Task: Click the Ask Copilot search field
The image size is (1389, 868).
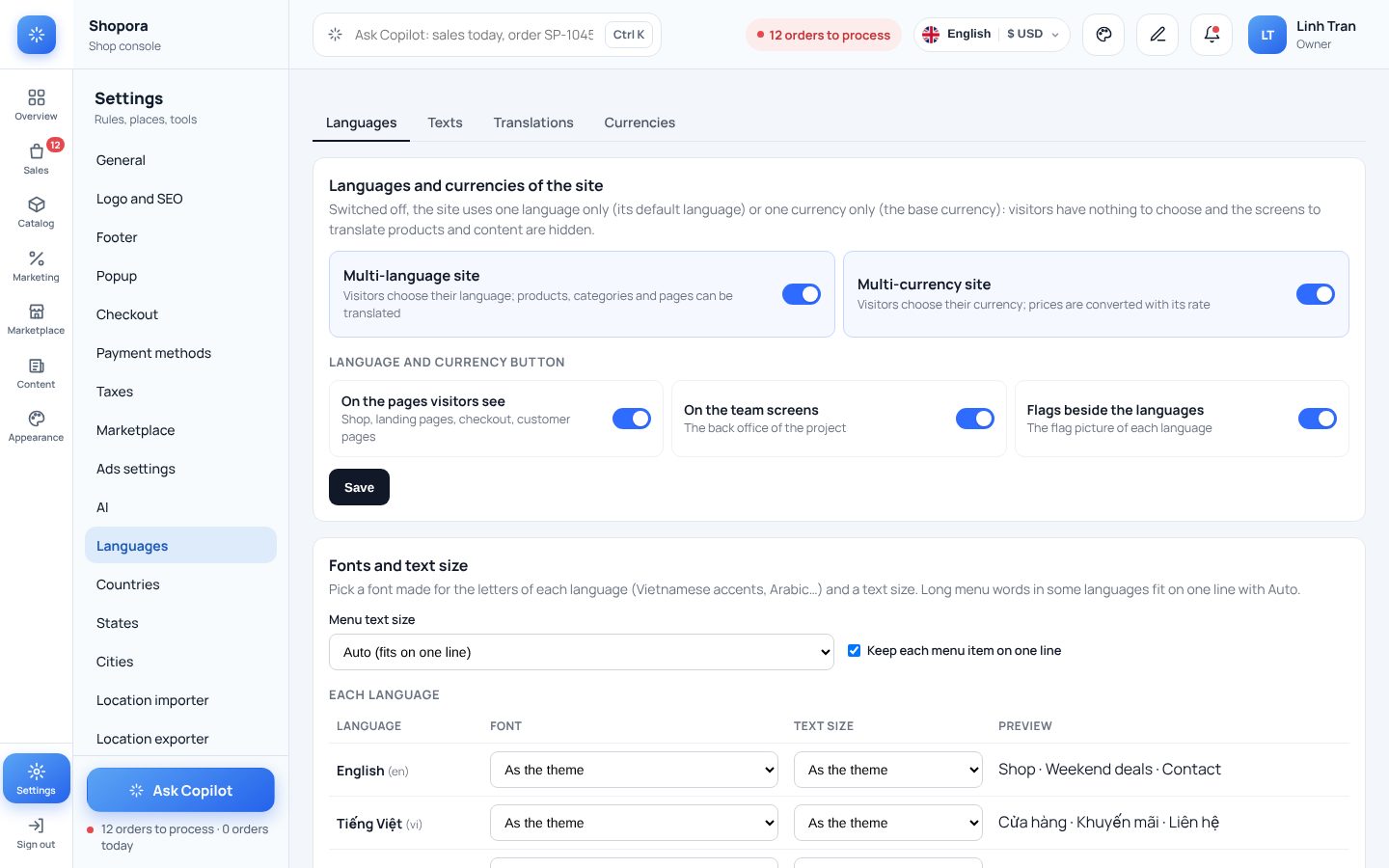Action: click(x=487, y=35)
